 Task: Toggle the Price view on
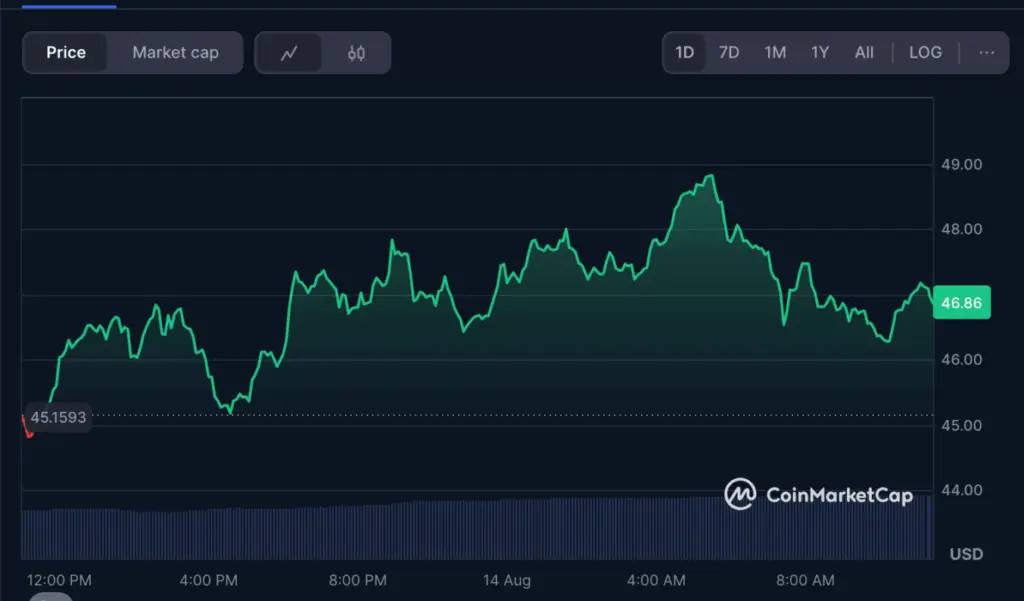tap(66, 52)
